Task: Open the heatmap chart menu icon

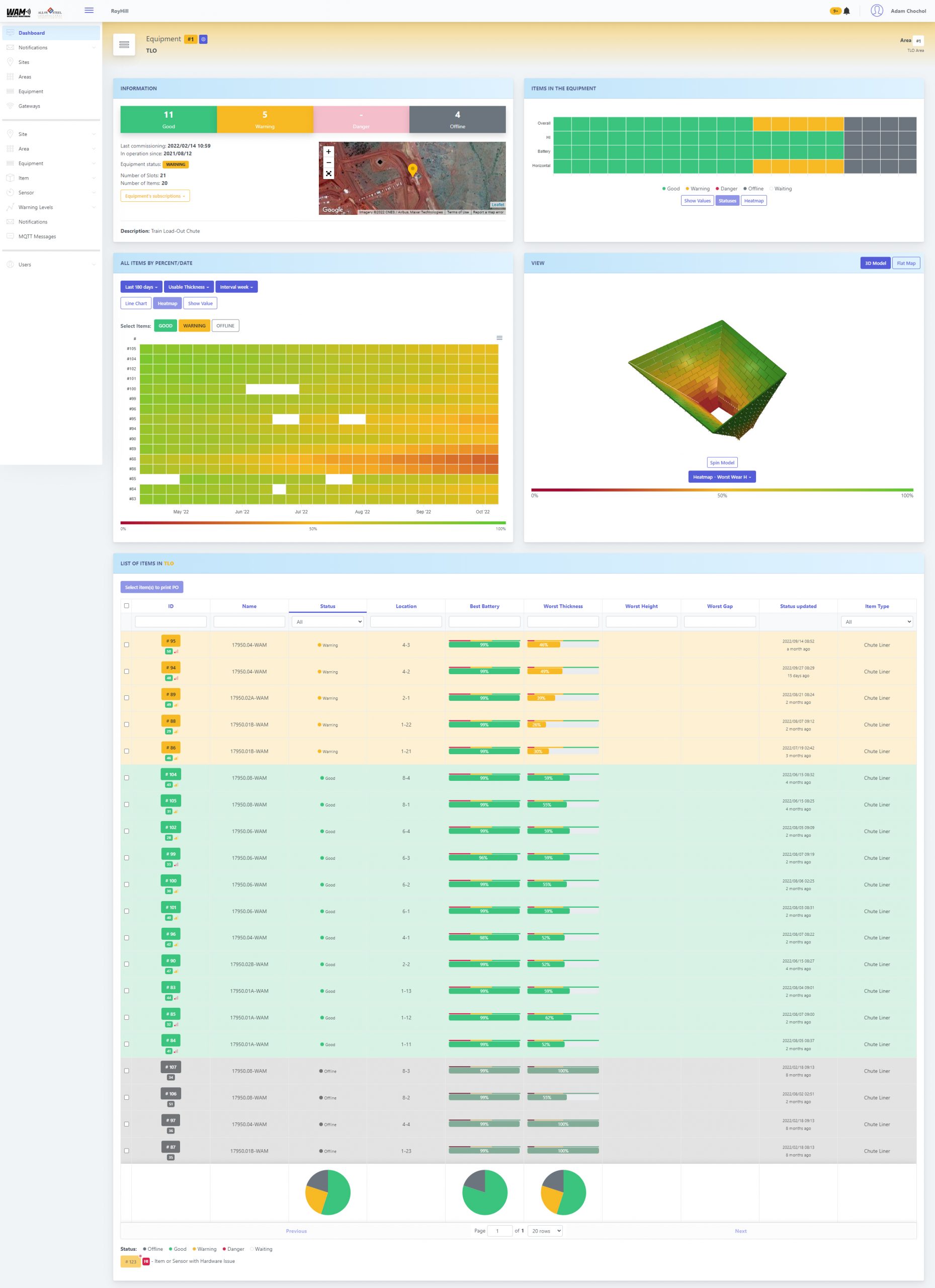Action: tap(499, 338)
